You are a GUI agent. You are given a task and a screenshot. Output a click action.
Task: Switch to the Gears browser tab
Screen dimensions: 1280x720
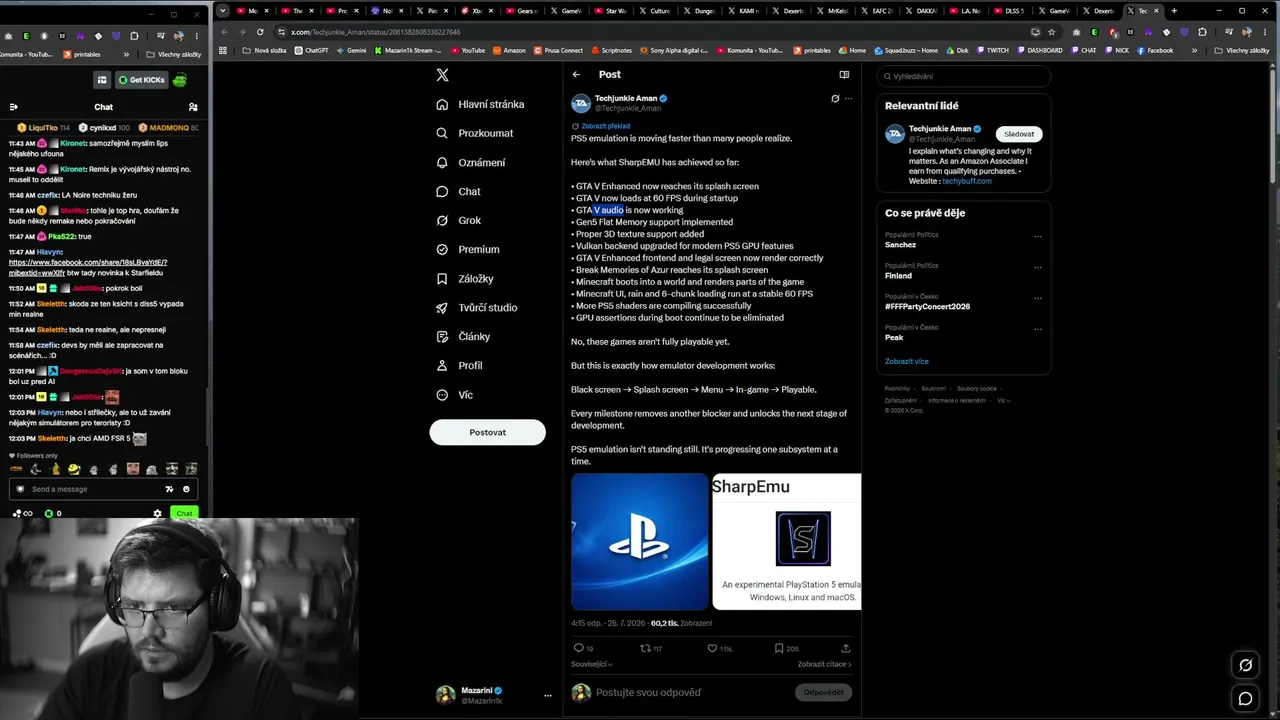click(521, 11)
